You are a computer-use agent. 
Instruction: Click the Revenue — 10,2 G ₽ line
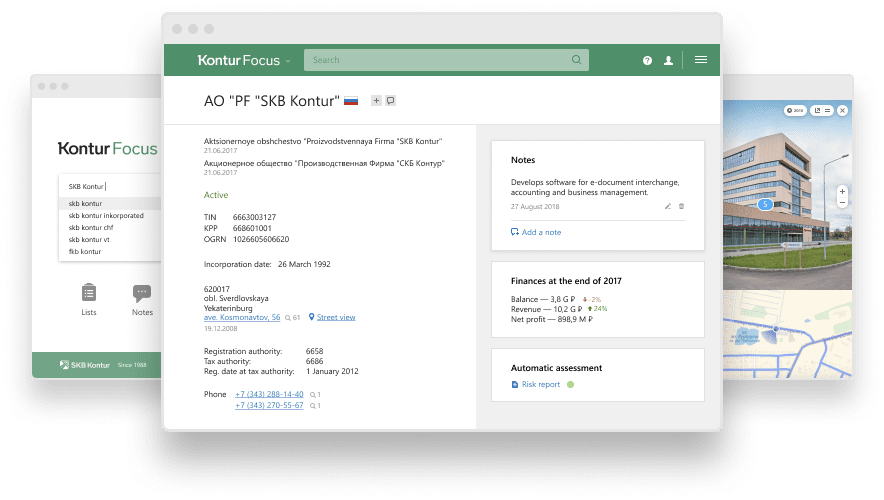(546, 309)
